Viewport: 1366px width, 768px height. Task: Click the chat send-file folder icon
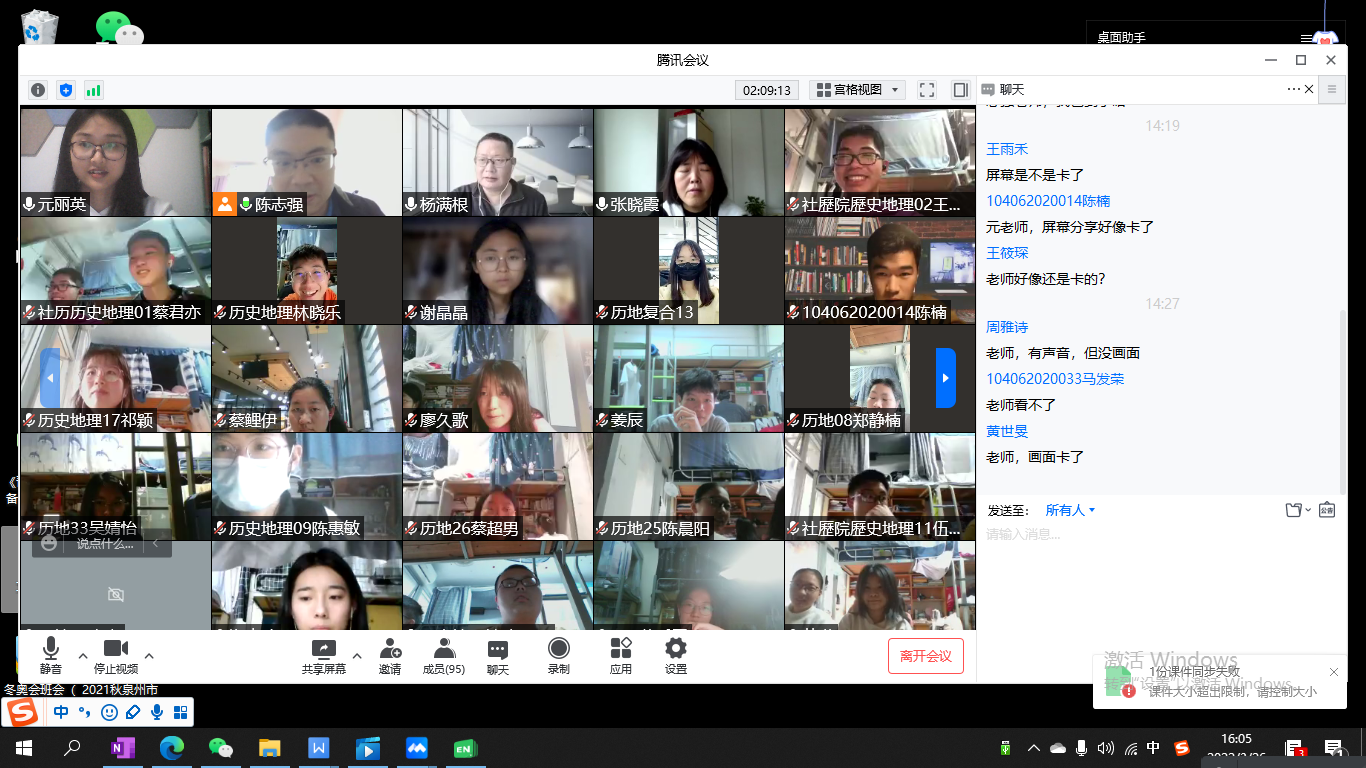click(x=1294, y=510)
